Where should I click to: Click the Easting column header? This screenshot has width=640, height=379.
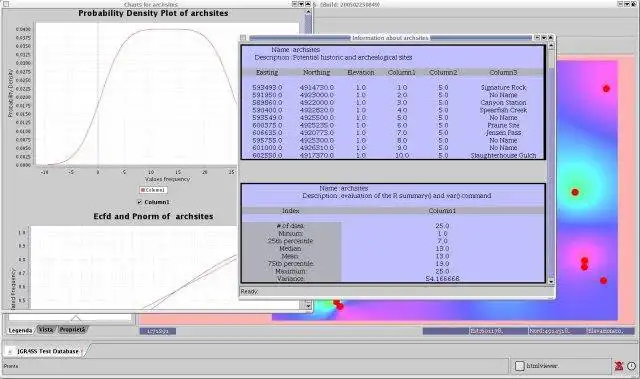[267, 72]
